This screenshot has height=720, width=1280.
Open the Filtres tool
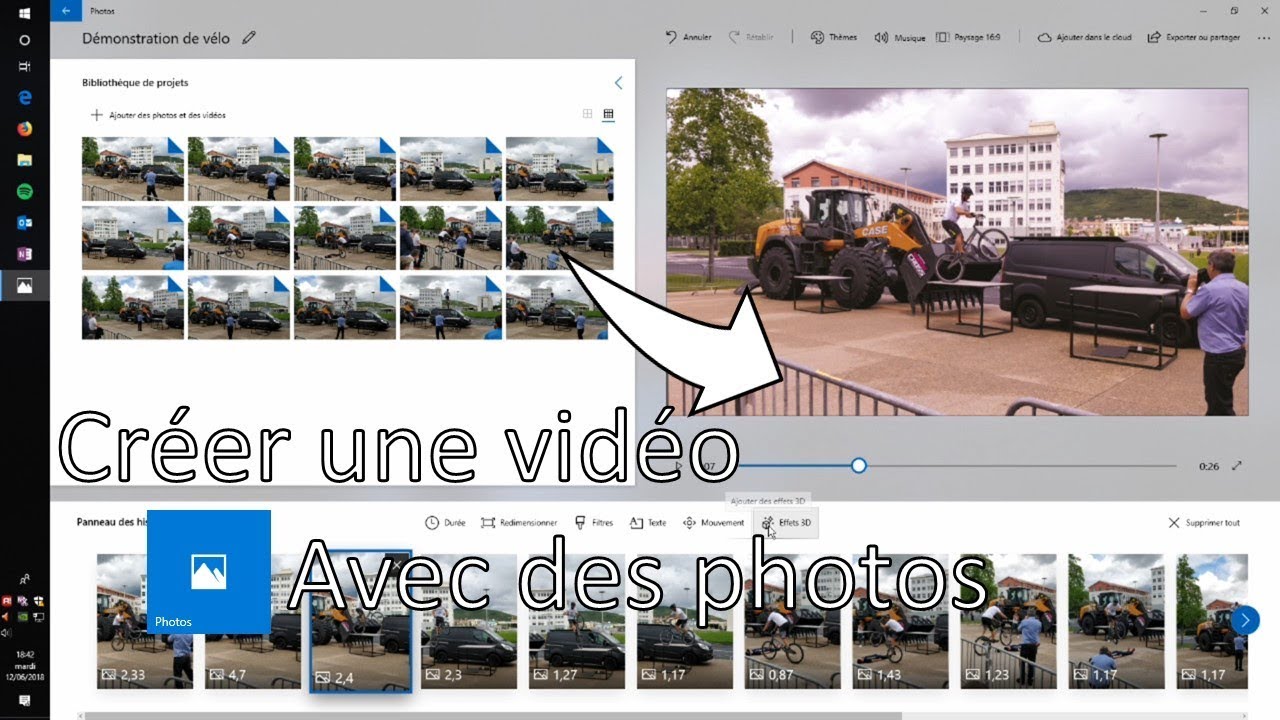(x=594, y=522)
